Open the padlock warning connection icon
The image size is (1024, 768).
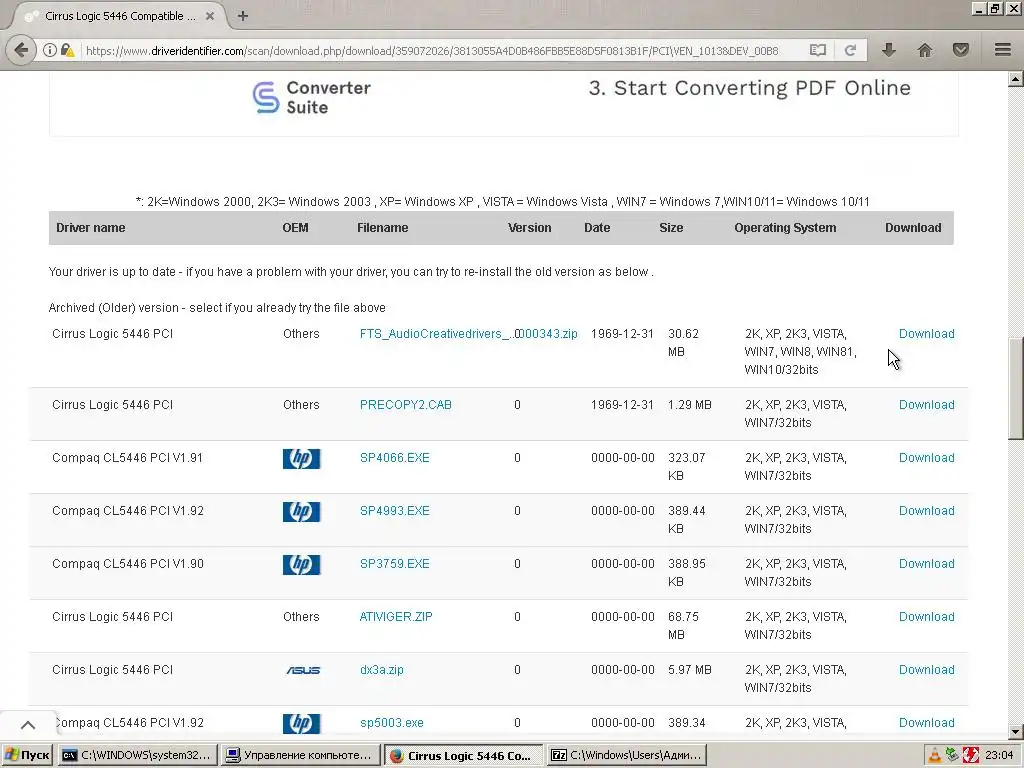click(x=67, y=50)
